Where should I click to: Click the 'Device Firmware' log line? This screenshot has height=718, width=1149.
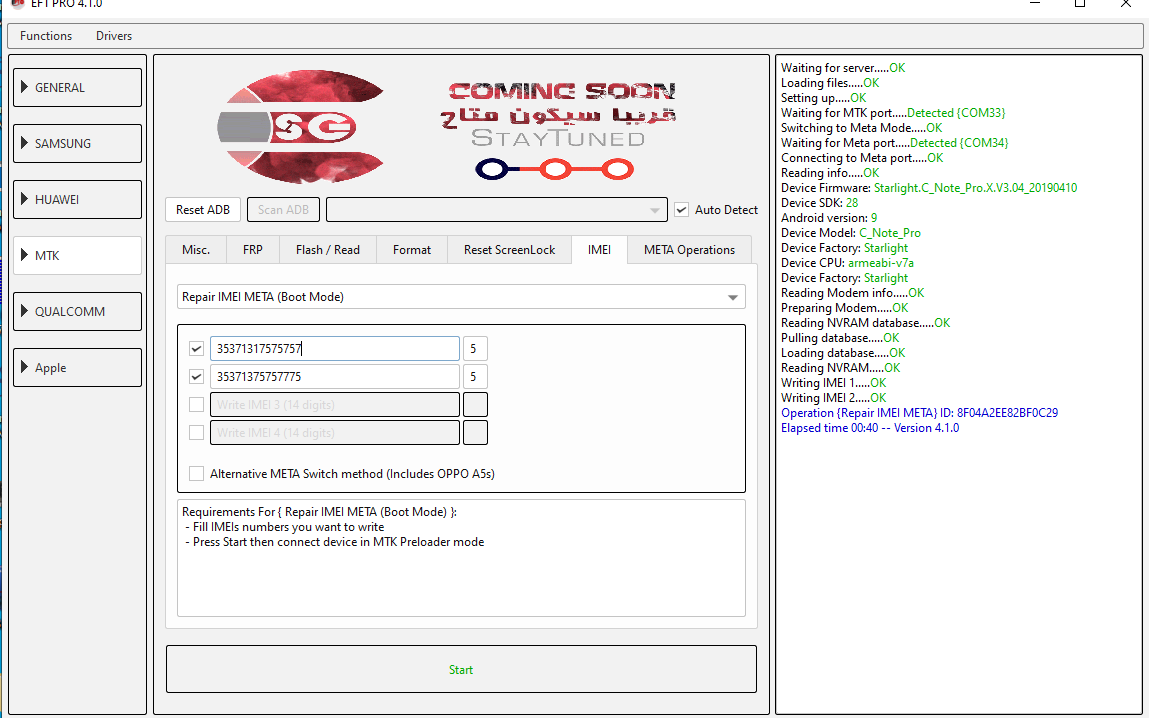pyautogui.click(x=928, y=188)
